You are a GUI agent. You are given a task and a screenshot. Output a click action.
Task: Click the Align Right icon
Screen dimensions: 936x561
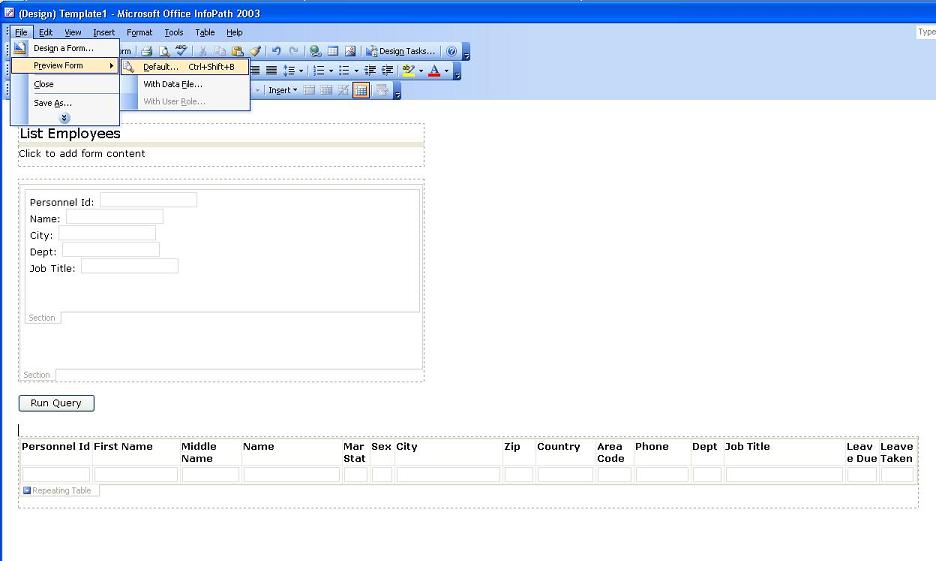pos(255,70)
